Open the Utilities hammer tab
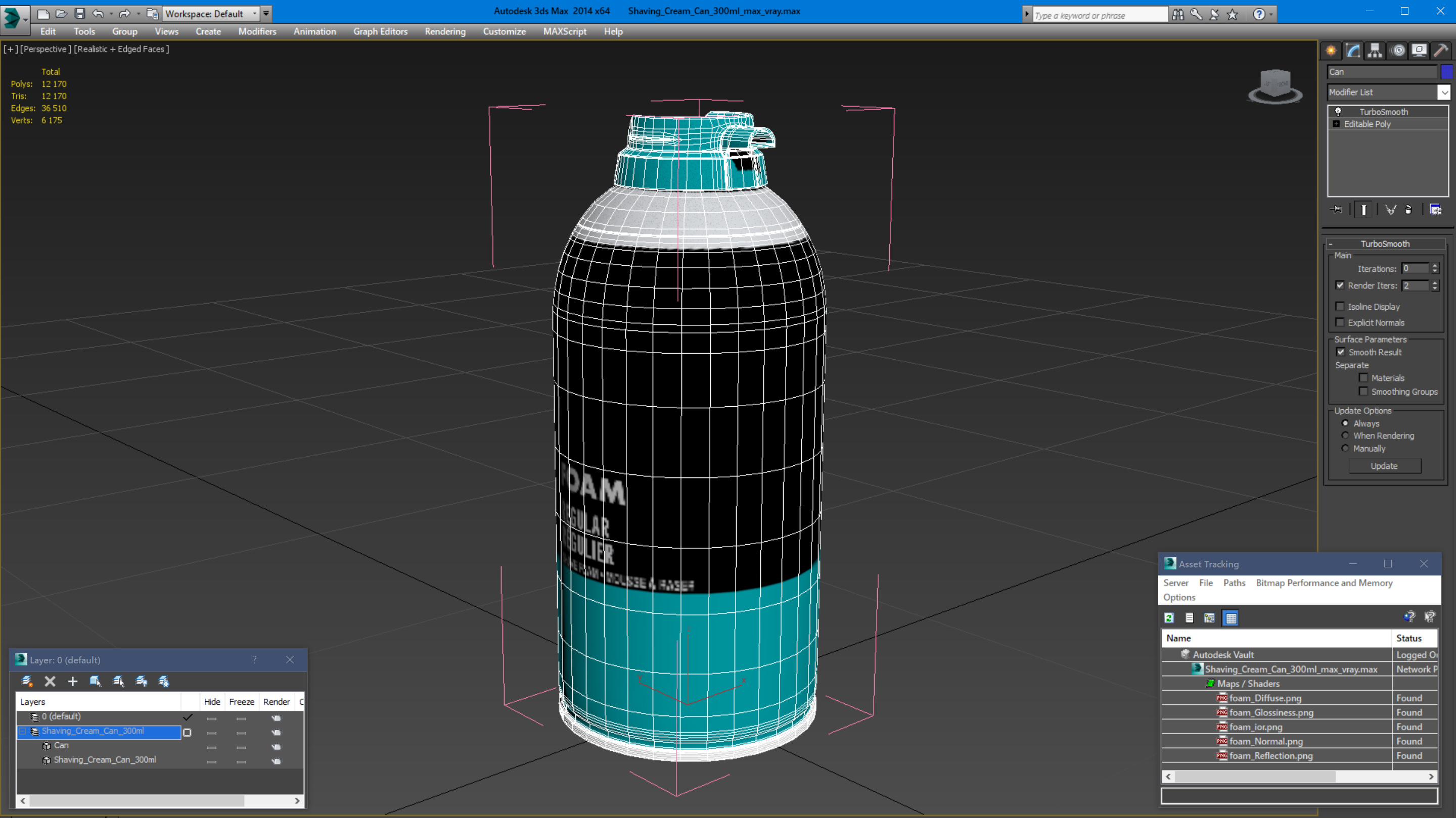 click(1441, 51)
